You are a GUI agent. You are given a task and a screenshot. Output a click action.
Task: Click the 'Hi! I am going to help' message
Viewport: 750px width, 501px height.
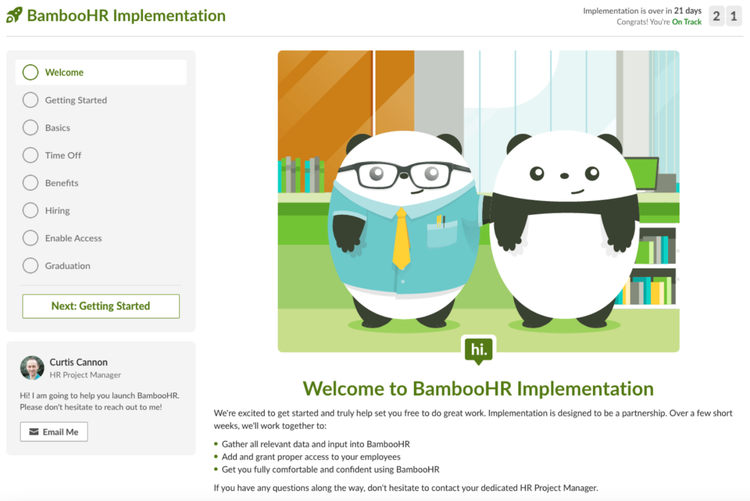click(x=99, y=401)
